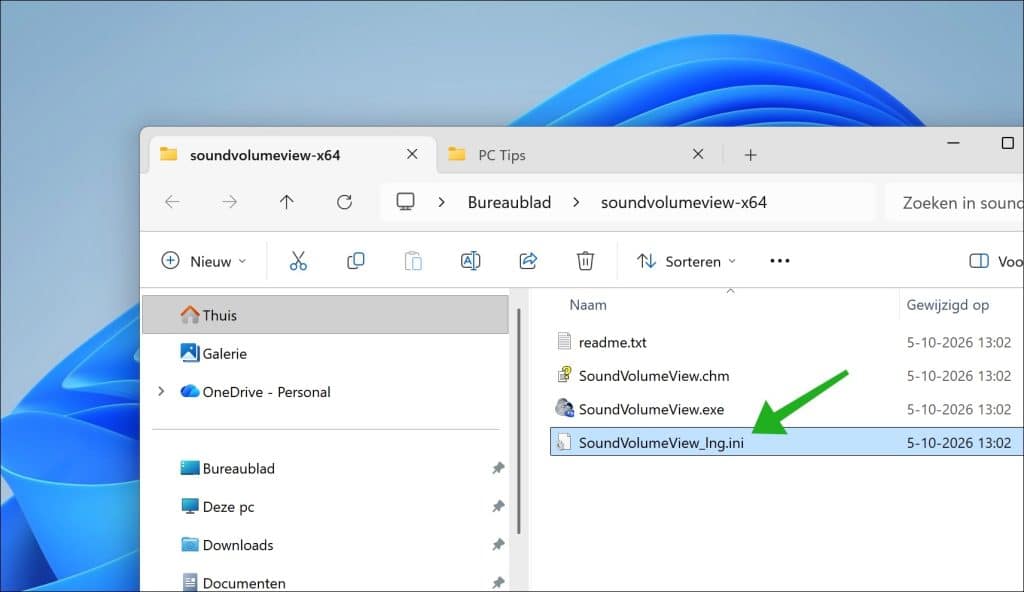Maximize the File Explorer window
1024x592 pixels.
click(1008, 142)
